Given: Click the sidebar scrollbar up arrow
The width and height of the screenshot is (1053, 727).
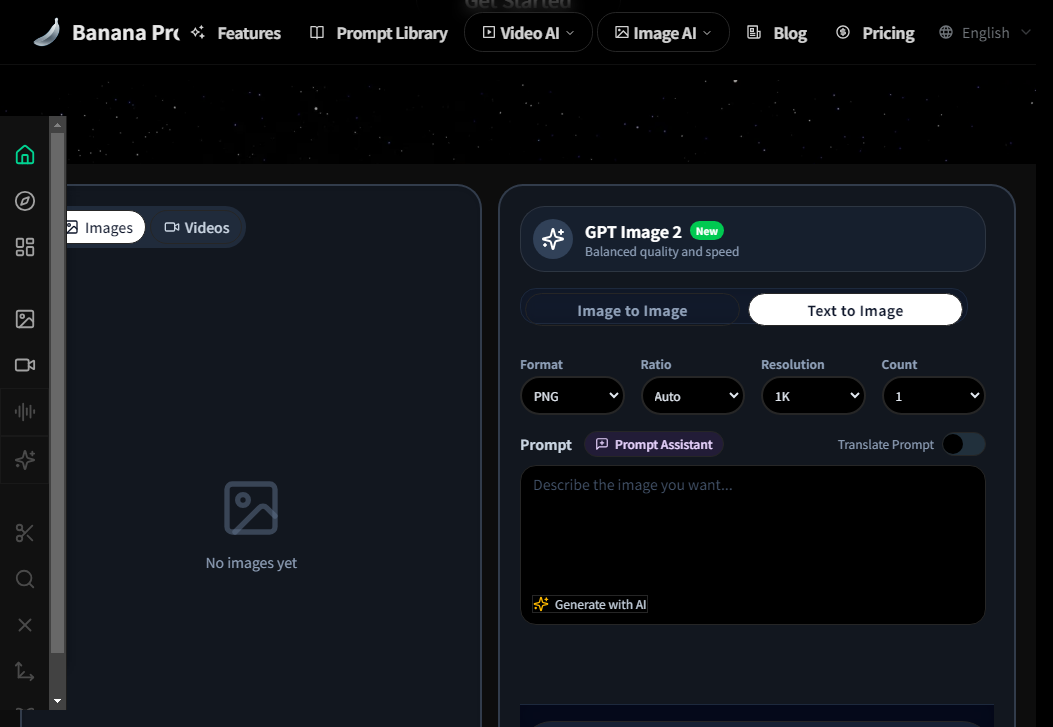Looking at the screenshot, I should (x=57, y=124).
